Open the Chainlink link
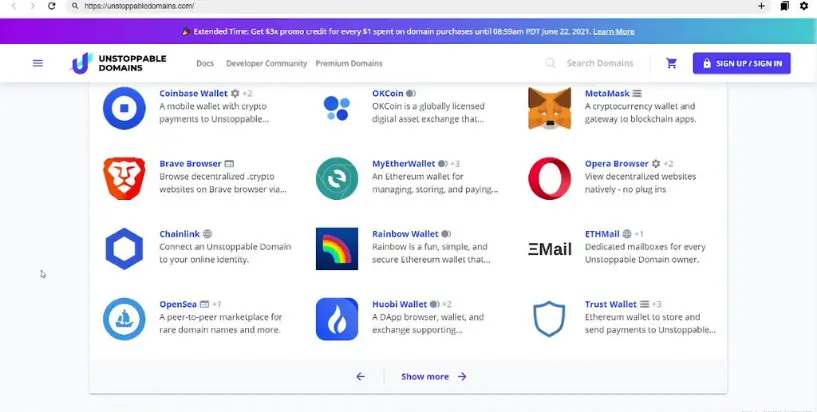Screen dimensions: 817x412 180,234
